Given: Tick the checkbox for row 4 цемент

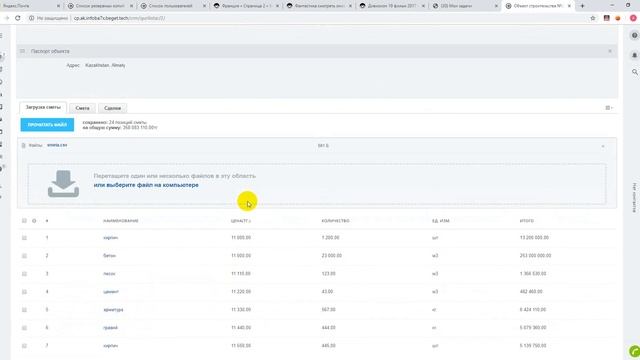Looking at the screenshot, I should point(24,291).
